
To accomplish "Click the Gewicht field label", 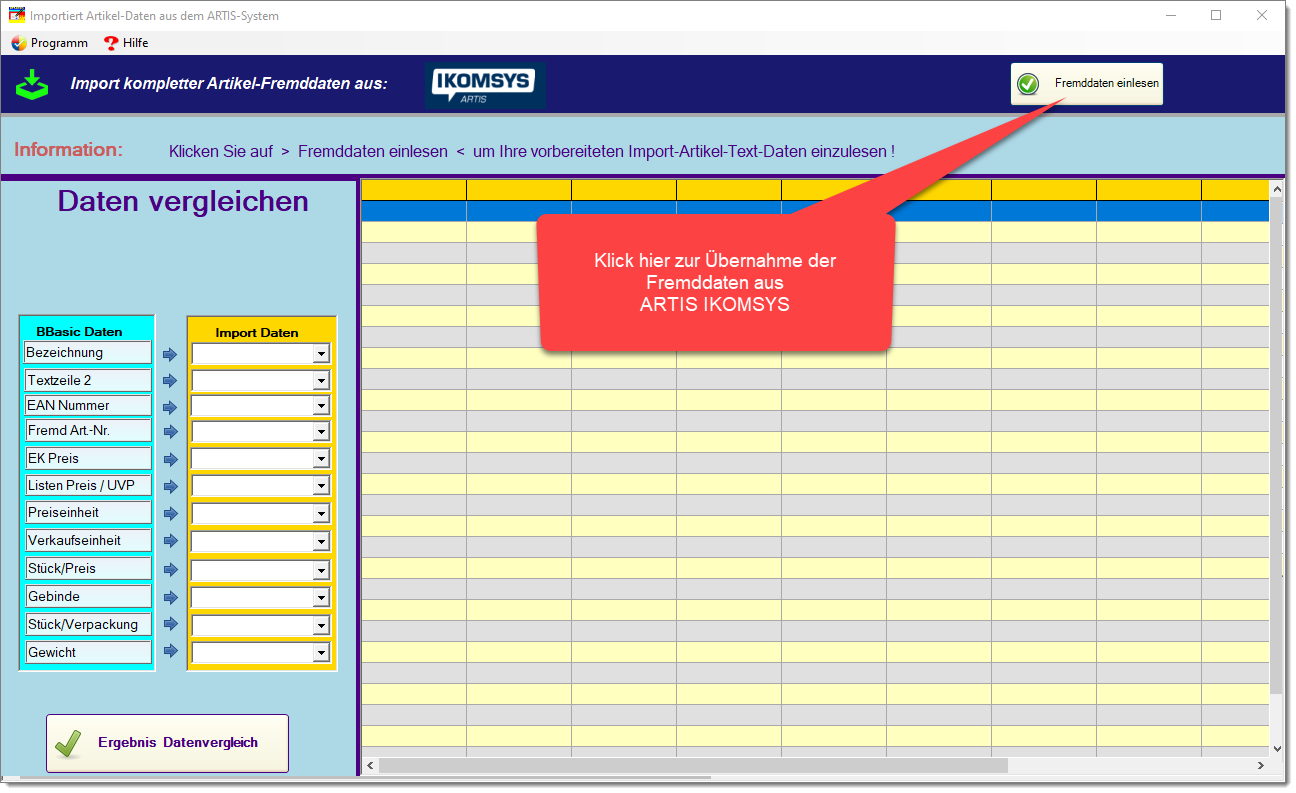I will [x=87, y=652].
